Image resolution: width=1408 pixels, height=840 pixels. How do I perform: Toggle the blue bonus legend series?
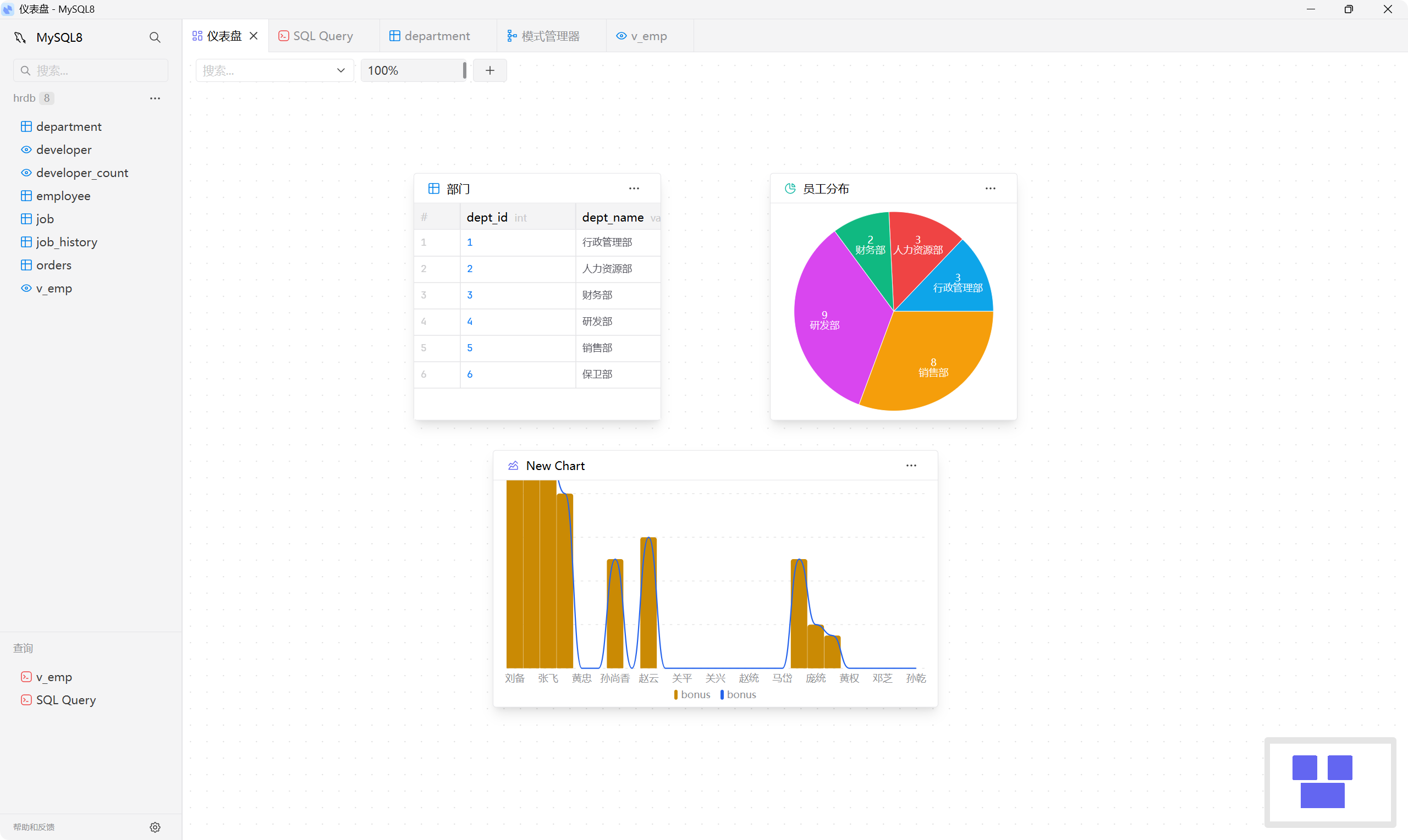pyautogui.click(x=738, y=694)
